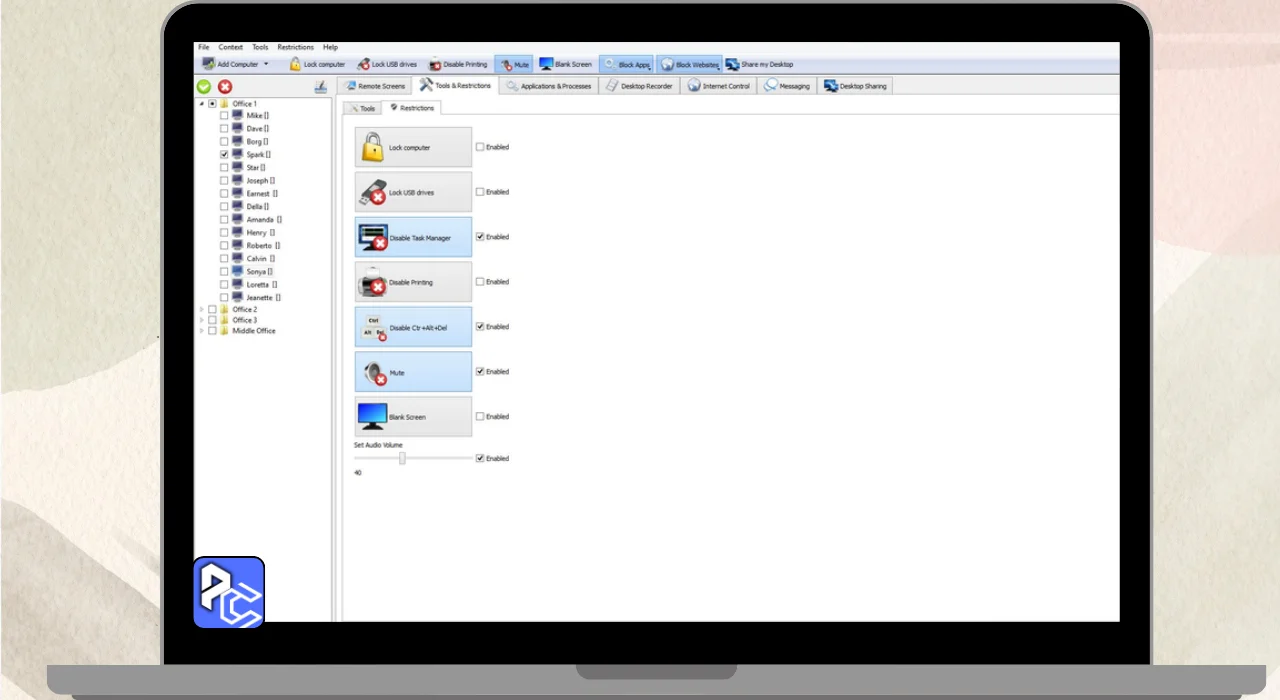Screen dimensions: 1280x700
Task: Click the Disable Task Manager restriction button
Action: tap(413, 237)
